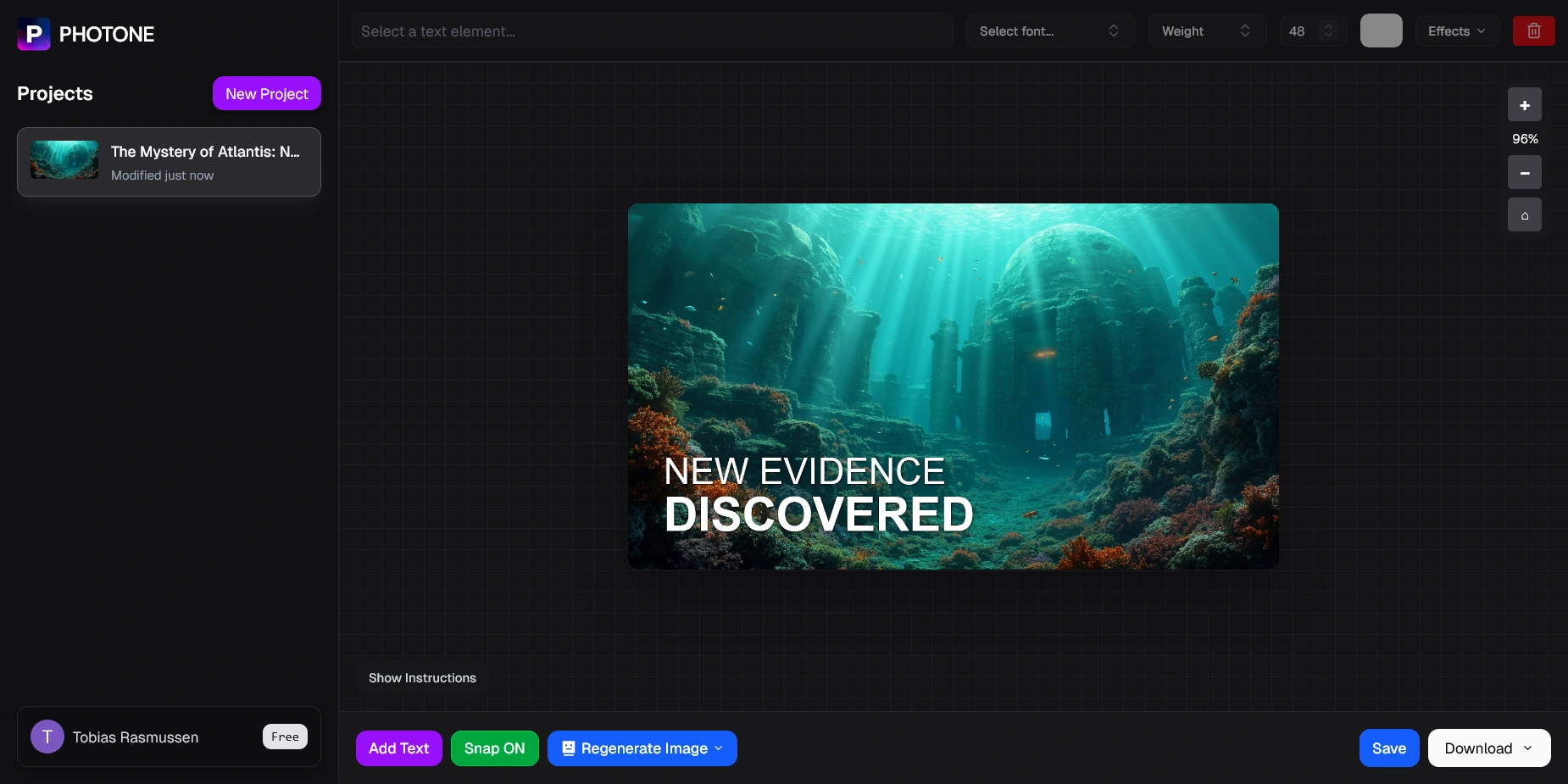
Task: Click the Photone logo icon
Action: click(34, 34)
